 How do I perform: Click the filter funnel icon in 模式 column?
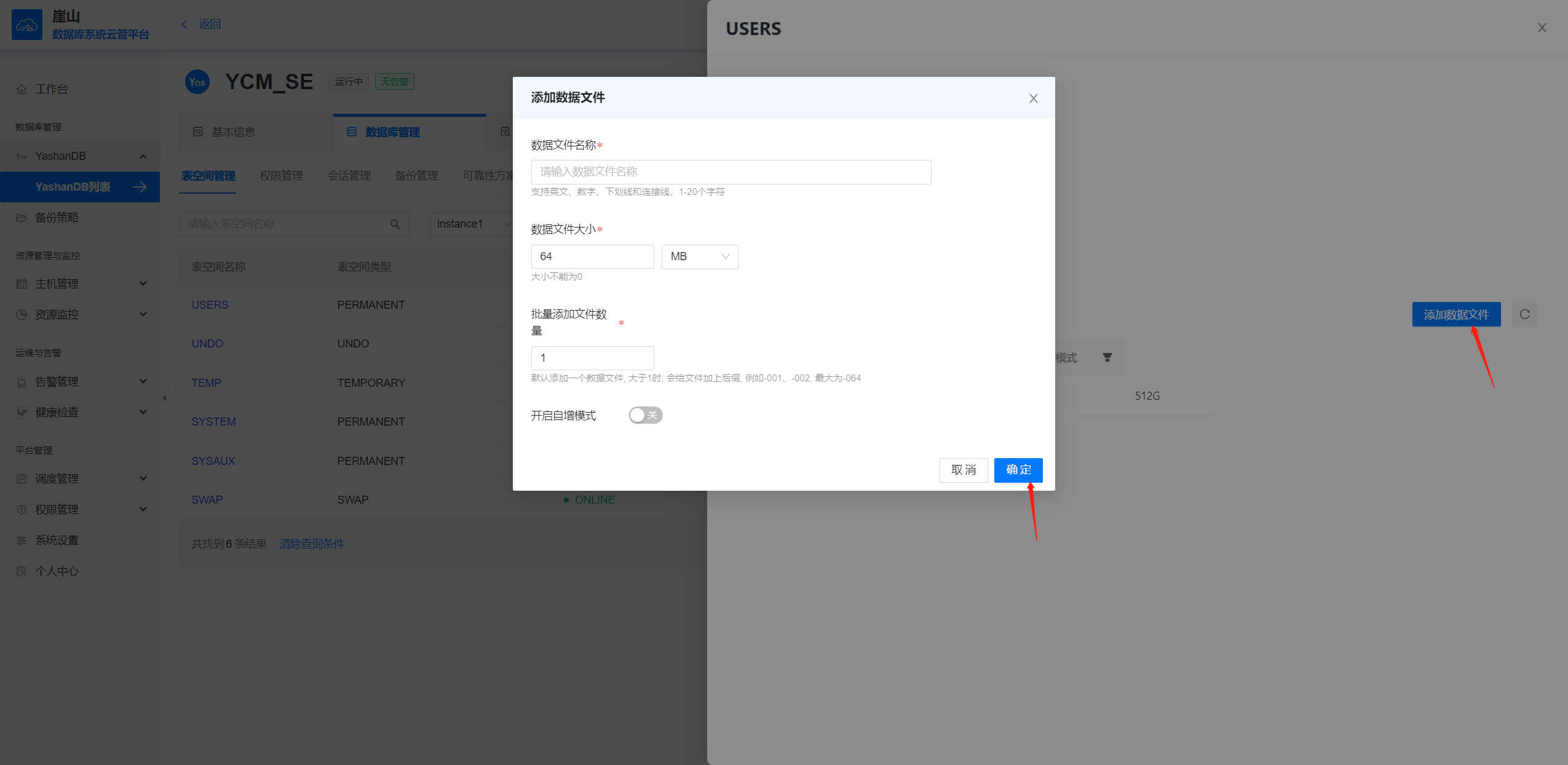(1107, 357)
